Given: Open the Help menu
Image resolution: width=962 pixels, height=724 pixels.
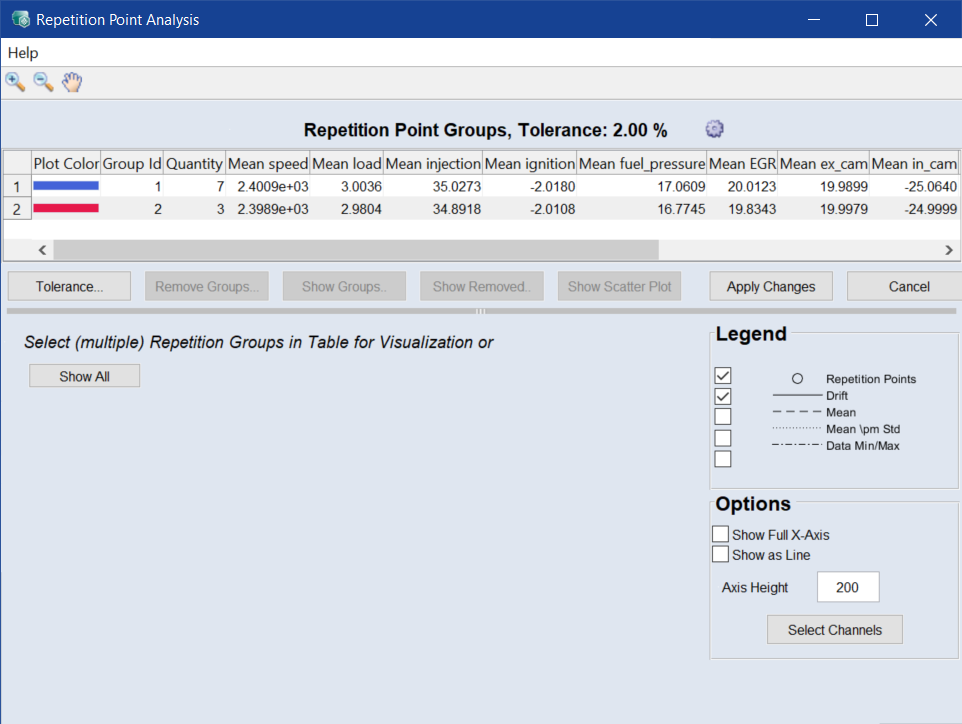Looking at the screenshot, I should tap(23, 53).
